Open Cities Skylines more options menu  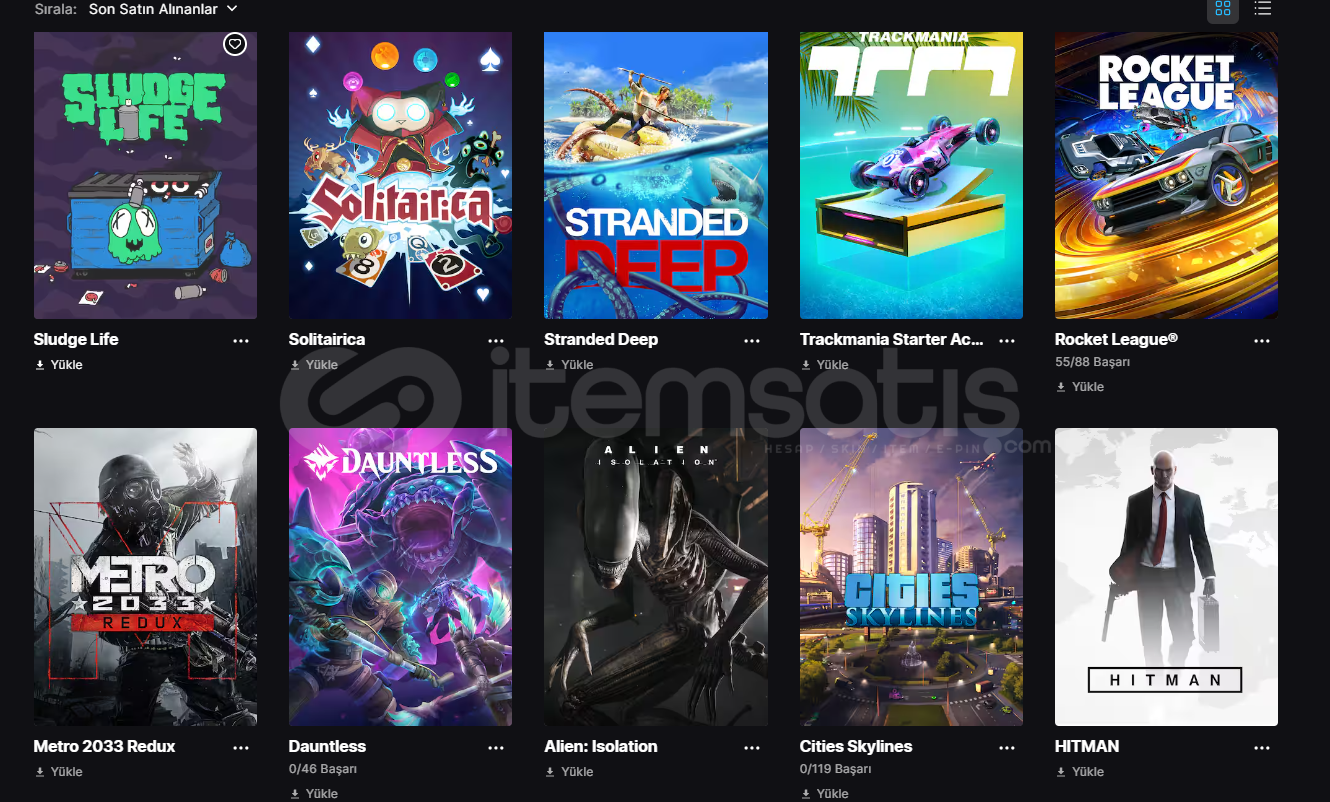(x=1007, y=747)
